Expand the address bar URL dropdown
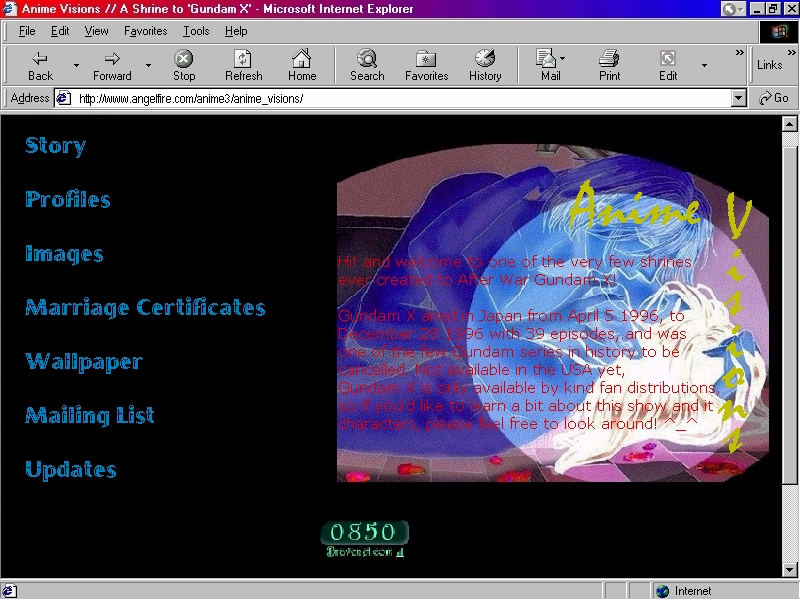 pyautogui.click(x=739, y=98)
